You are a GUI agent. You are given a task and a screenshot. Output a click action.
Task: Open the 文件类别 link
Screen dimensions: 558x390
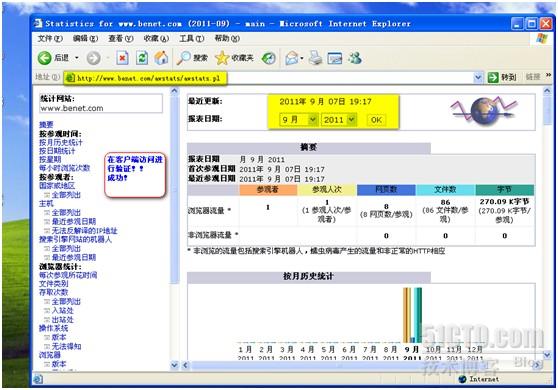point(54,284)
